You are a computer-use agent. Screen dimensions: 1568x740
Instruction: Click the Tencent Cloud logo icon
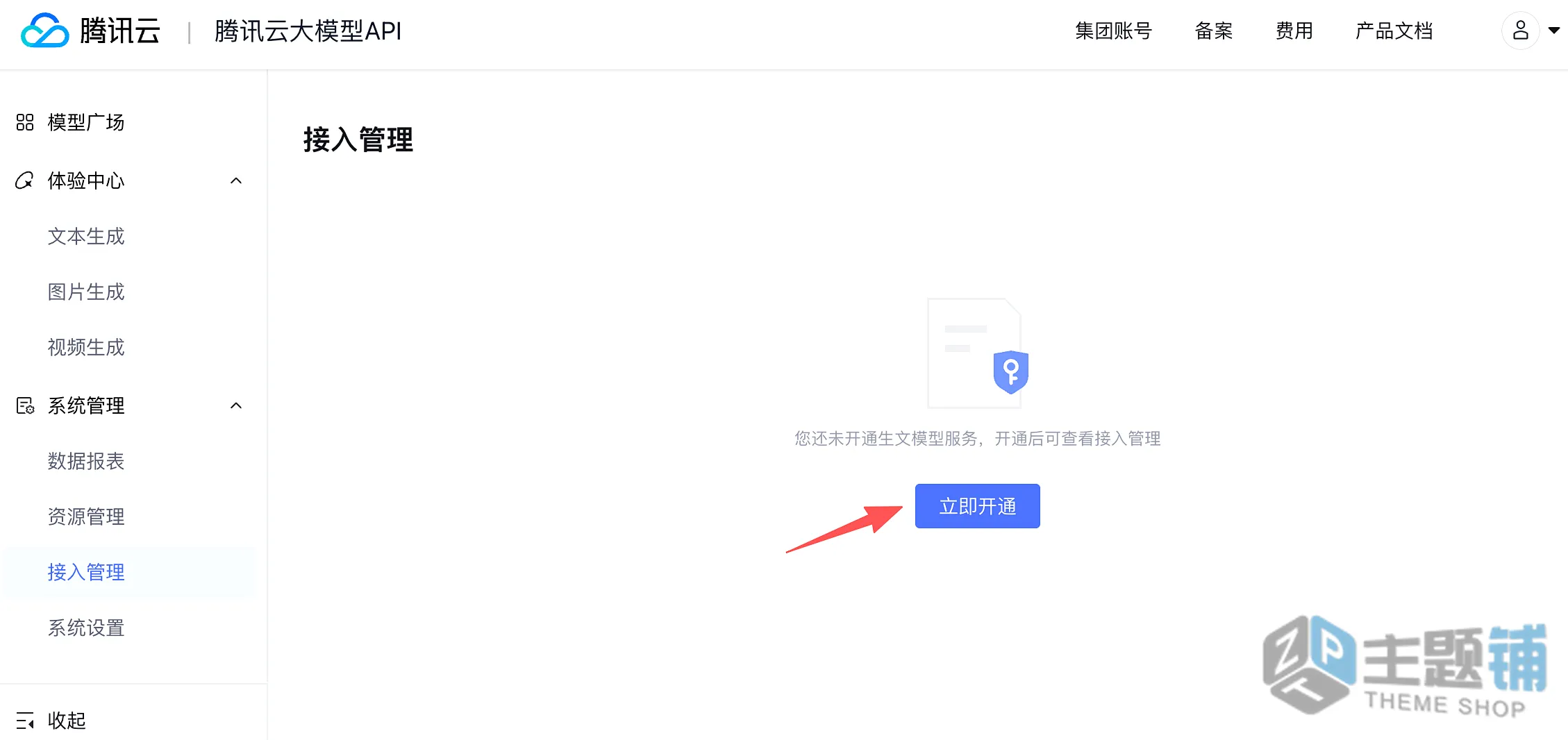pos(45,31)
